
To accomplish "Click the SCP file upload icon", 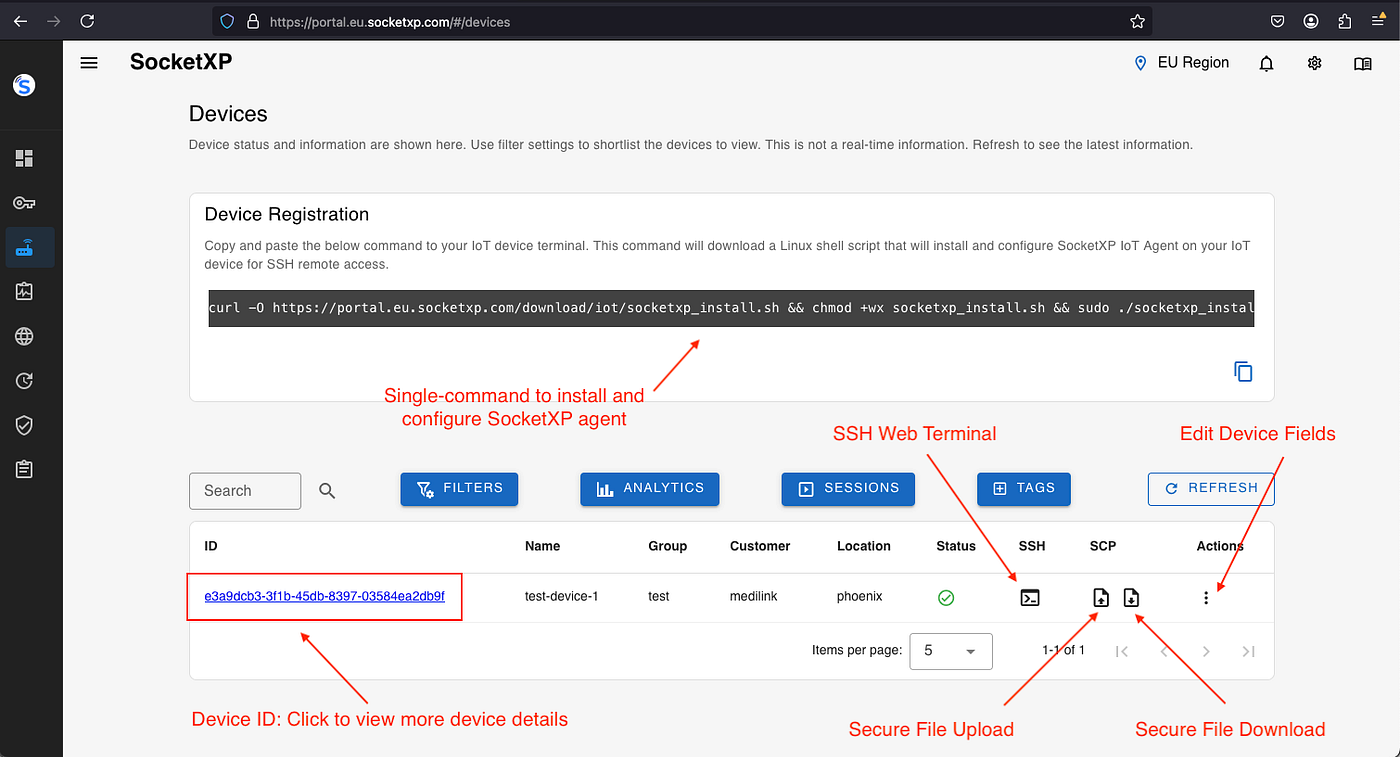I will click(x=1100, y=598).
